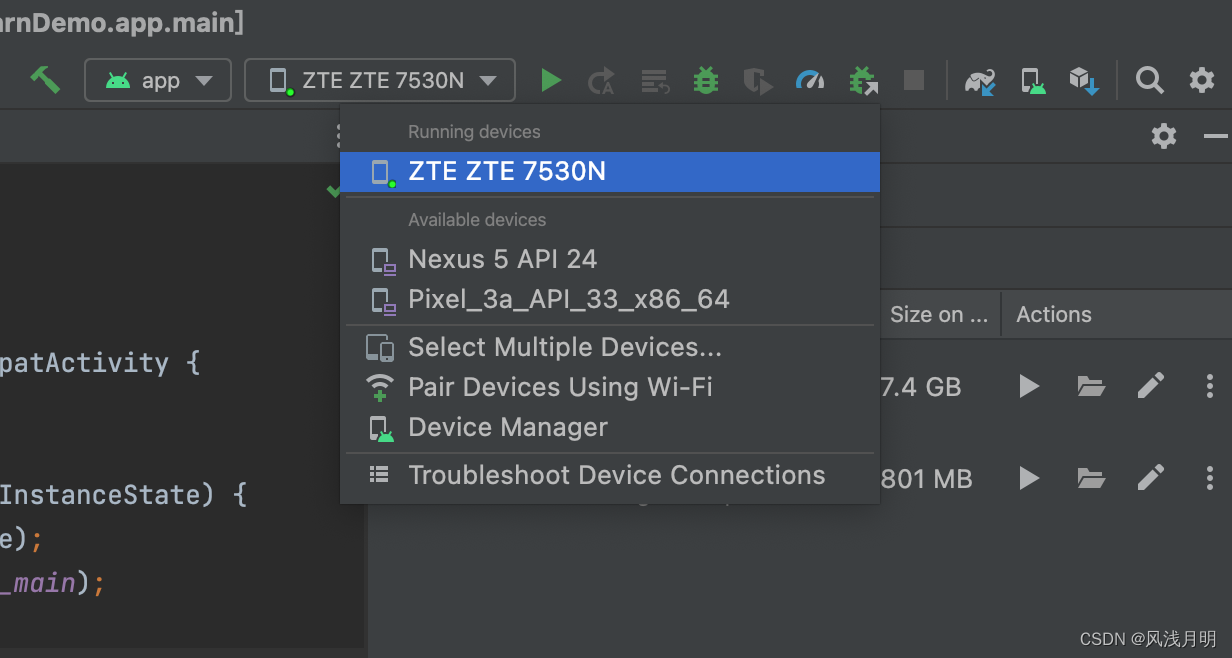Select Pixel_3a_API_33_x86_64 device
Viewport: 1232px width, 658px height.
point(610,299)
